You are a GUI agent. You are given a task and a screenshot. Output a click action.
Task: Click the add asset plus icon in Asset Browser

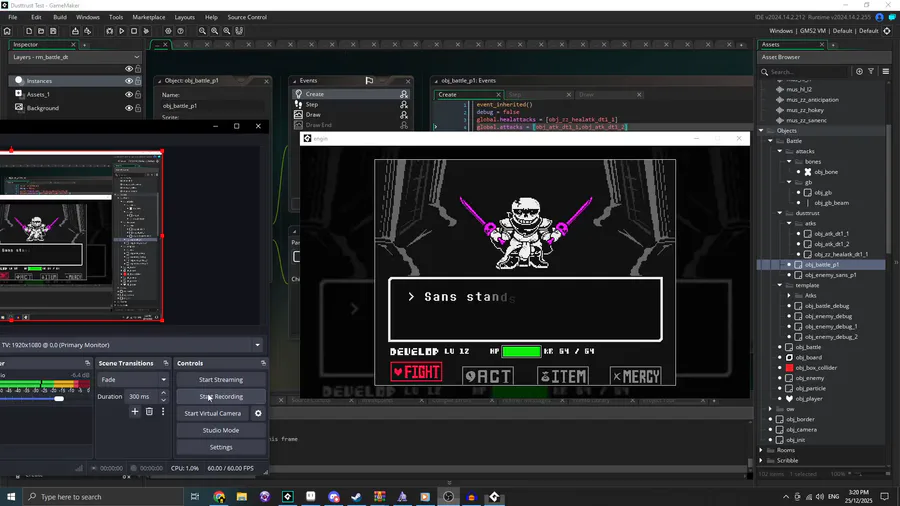pyautogui.click(x=859, y=71)
